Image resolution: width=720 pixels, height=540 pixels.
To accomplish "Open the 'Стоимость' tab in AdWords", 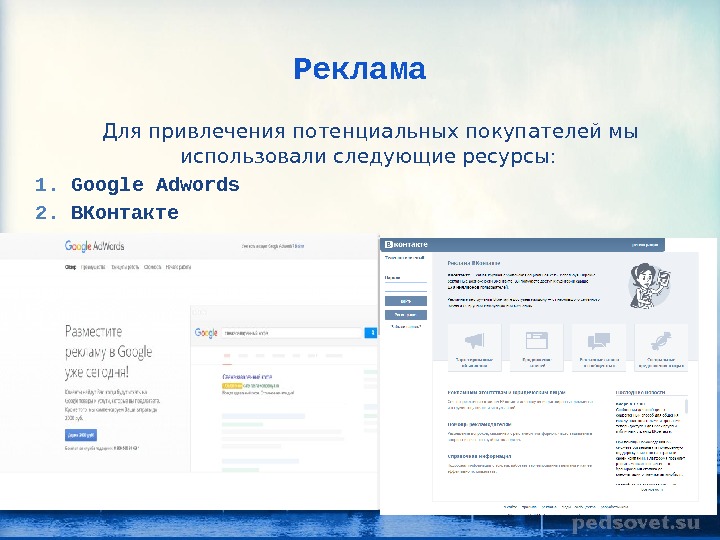I will pos(152,267).
